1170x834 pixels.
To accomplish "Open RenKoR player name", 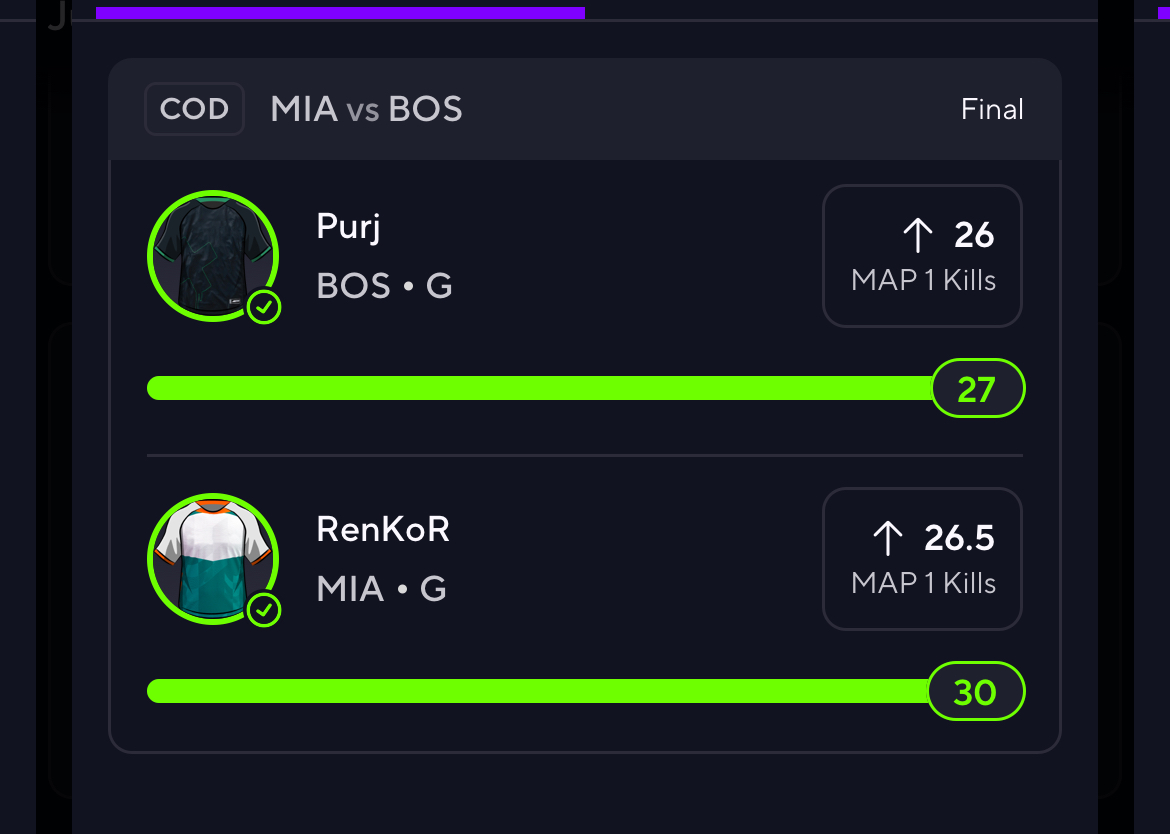I will coord(383,529).
